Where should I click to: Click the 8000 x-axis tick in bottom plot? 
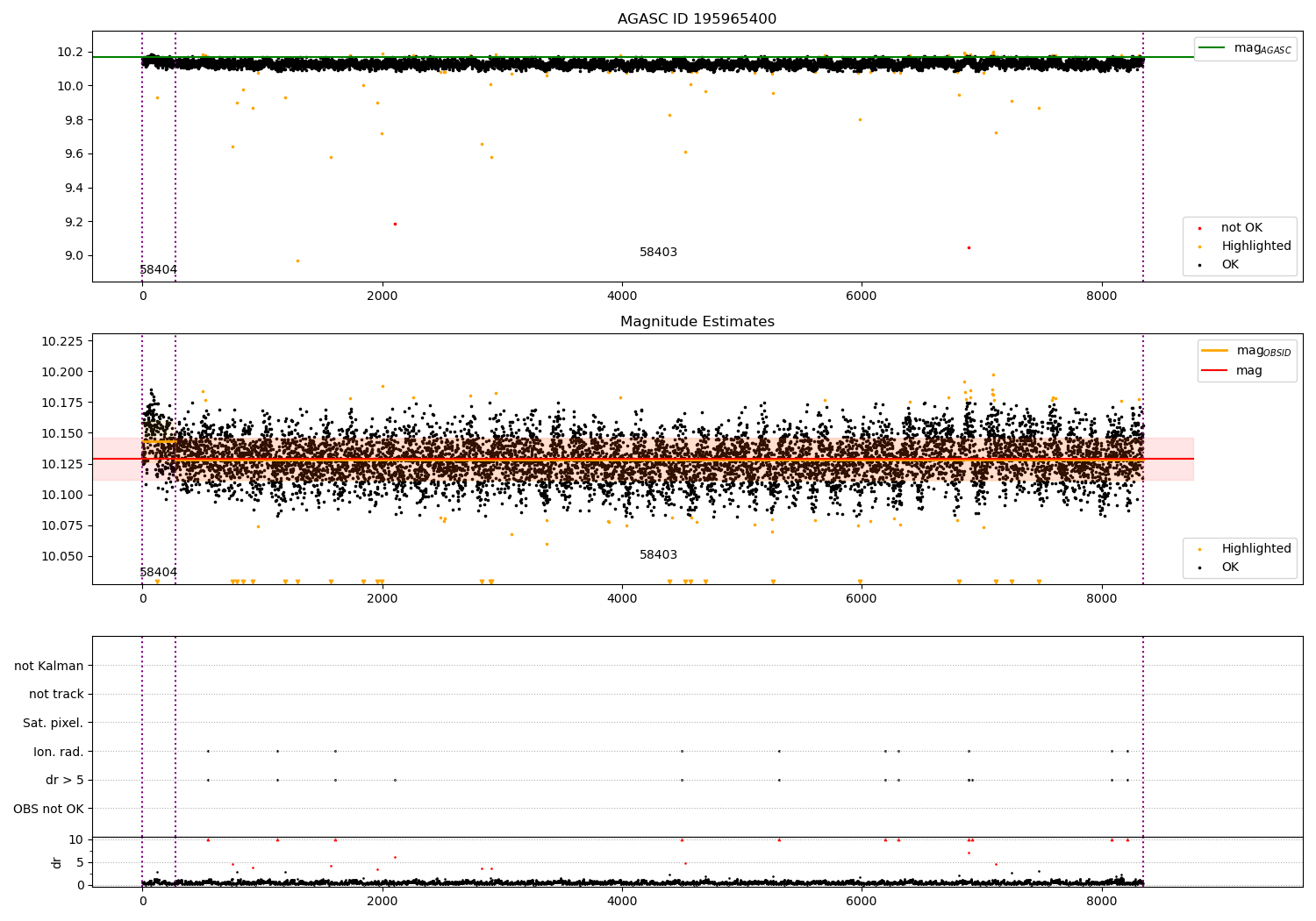(1102, 902)
